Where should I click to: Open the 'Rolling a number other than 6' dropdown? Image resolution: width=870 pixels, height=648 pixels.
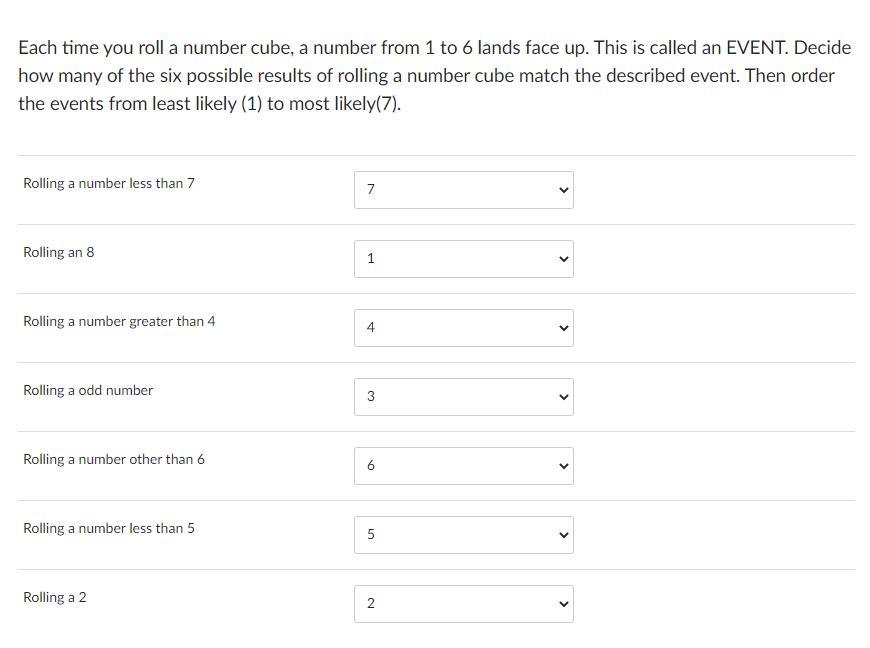[x=463, y=466]
